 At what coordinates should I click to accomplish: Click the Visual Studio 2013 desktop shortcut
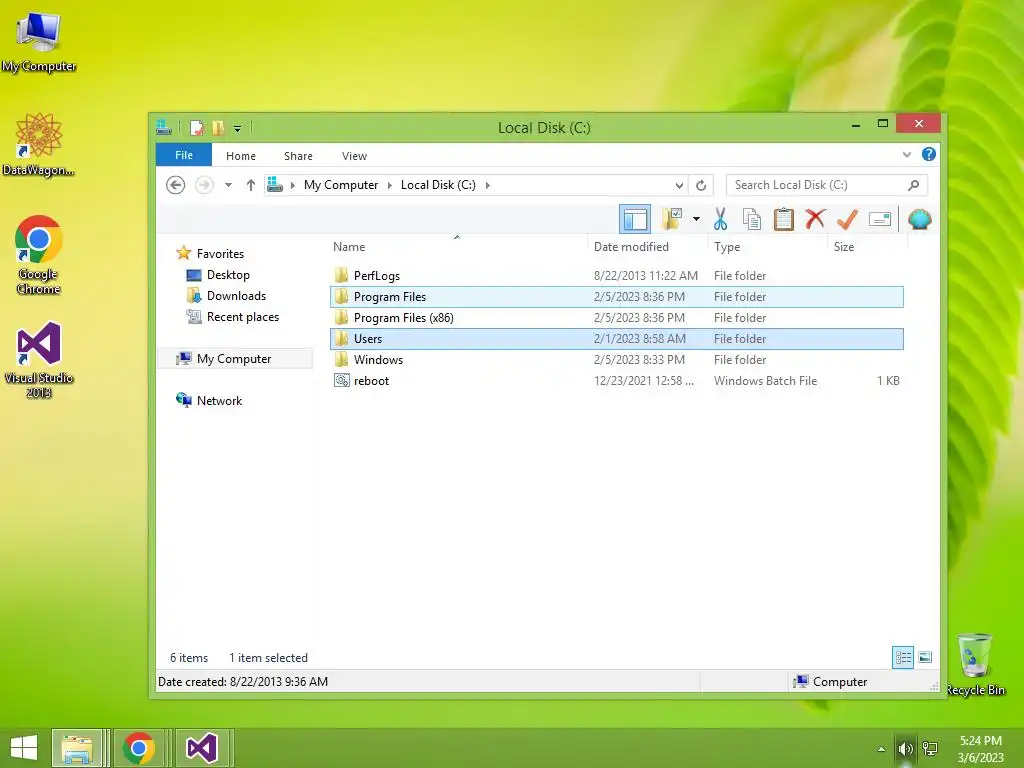point(39,360)
